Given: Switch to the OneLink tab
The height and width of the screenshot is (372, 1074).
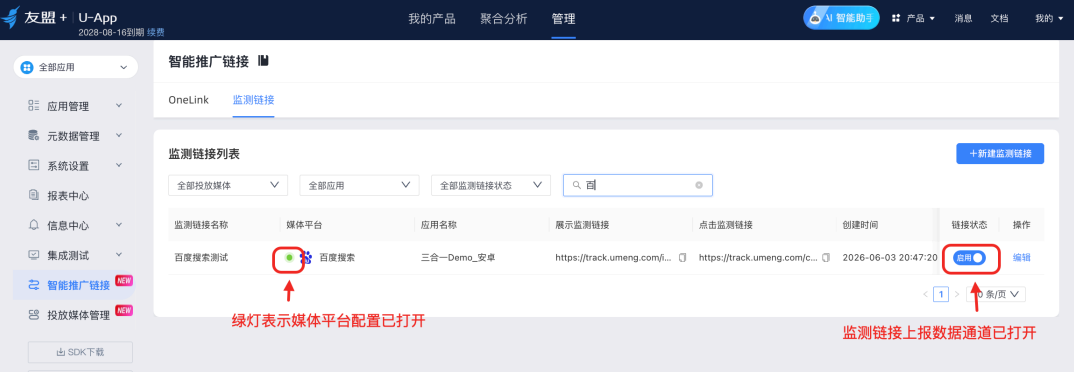Looking at the screenshot, I should pyautogui.click(x=188, y=99).
